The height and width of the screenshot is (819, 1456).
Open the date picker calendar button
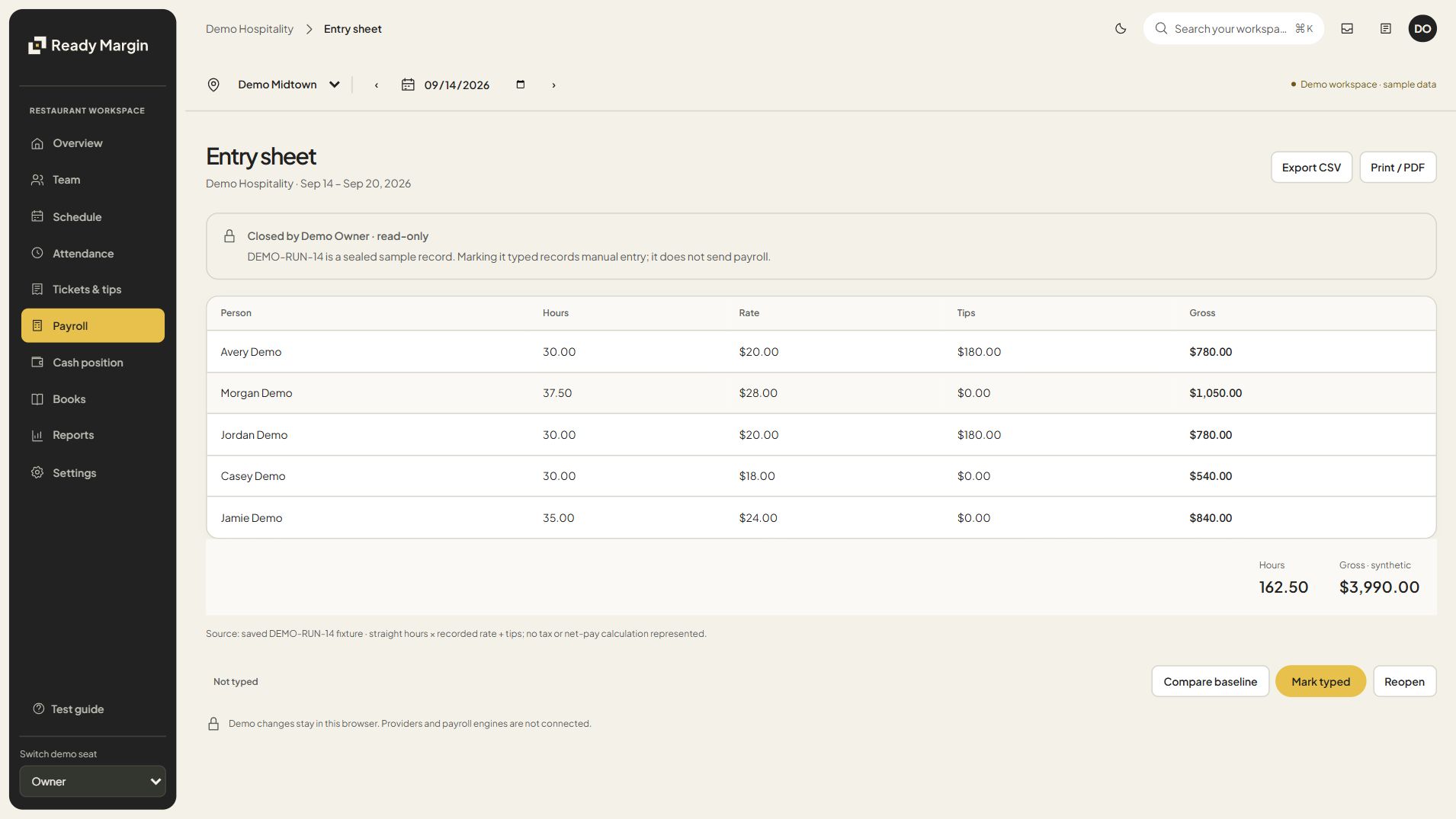click(x=521, y=85)
